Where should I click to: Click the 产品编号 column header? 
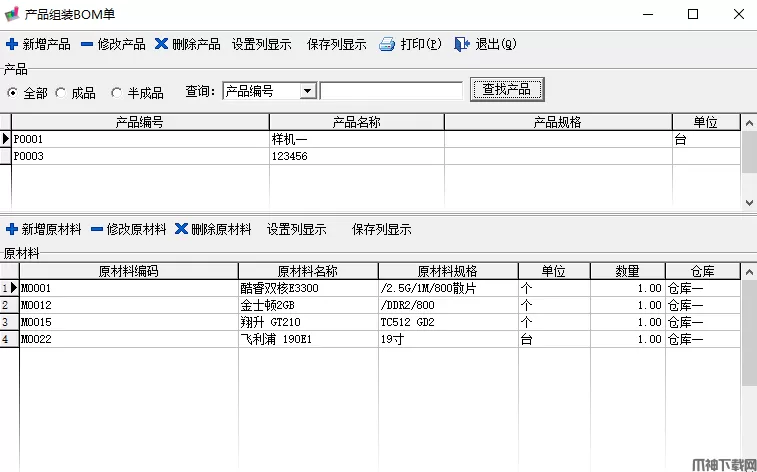click(x=140, y=122)
